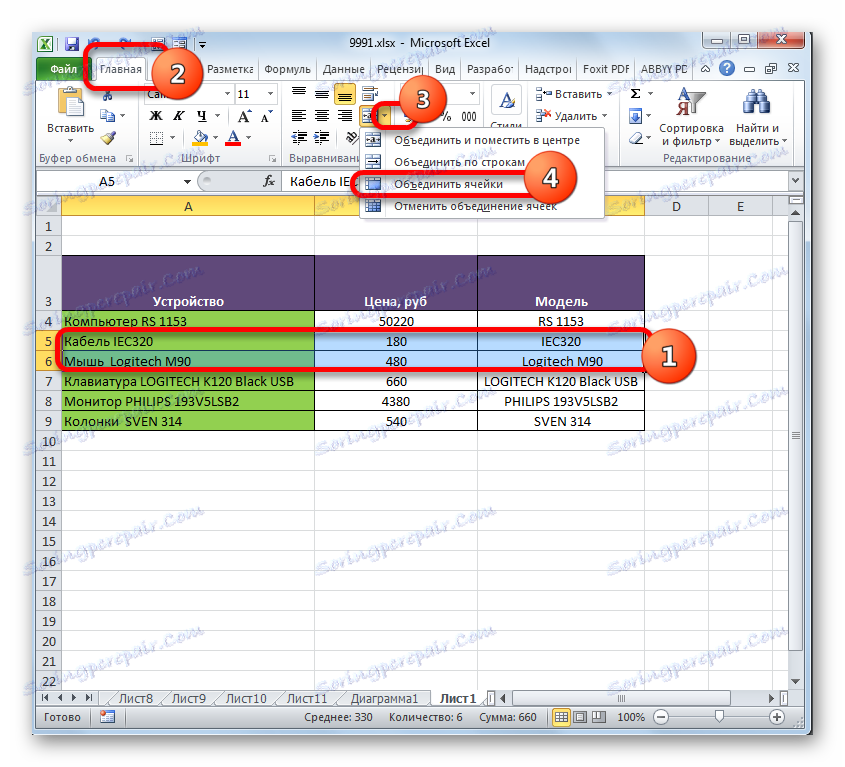This screenshot has height=767, width=845.
Task: Click the zoom in plus button
Action: point(777,717)
